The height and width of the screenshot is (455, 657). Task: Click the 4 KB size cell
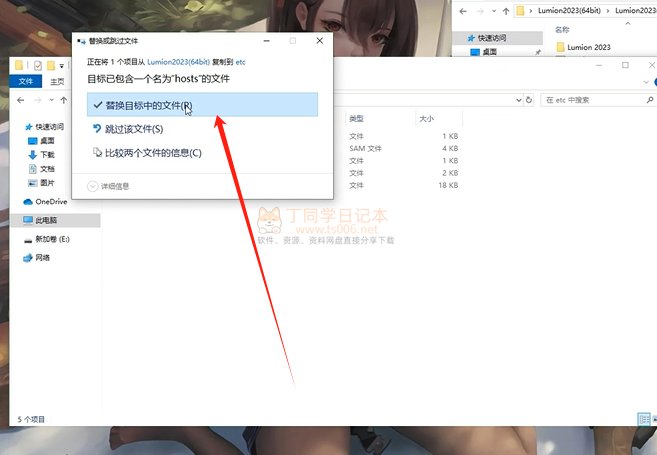click(450, 148)
